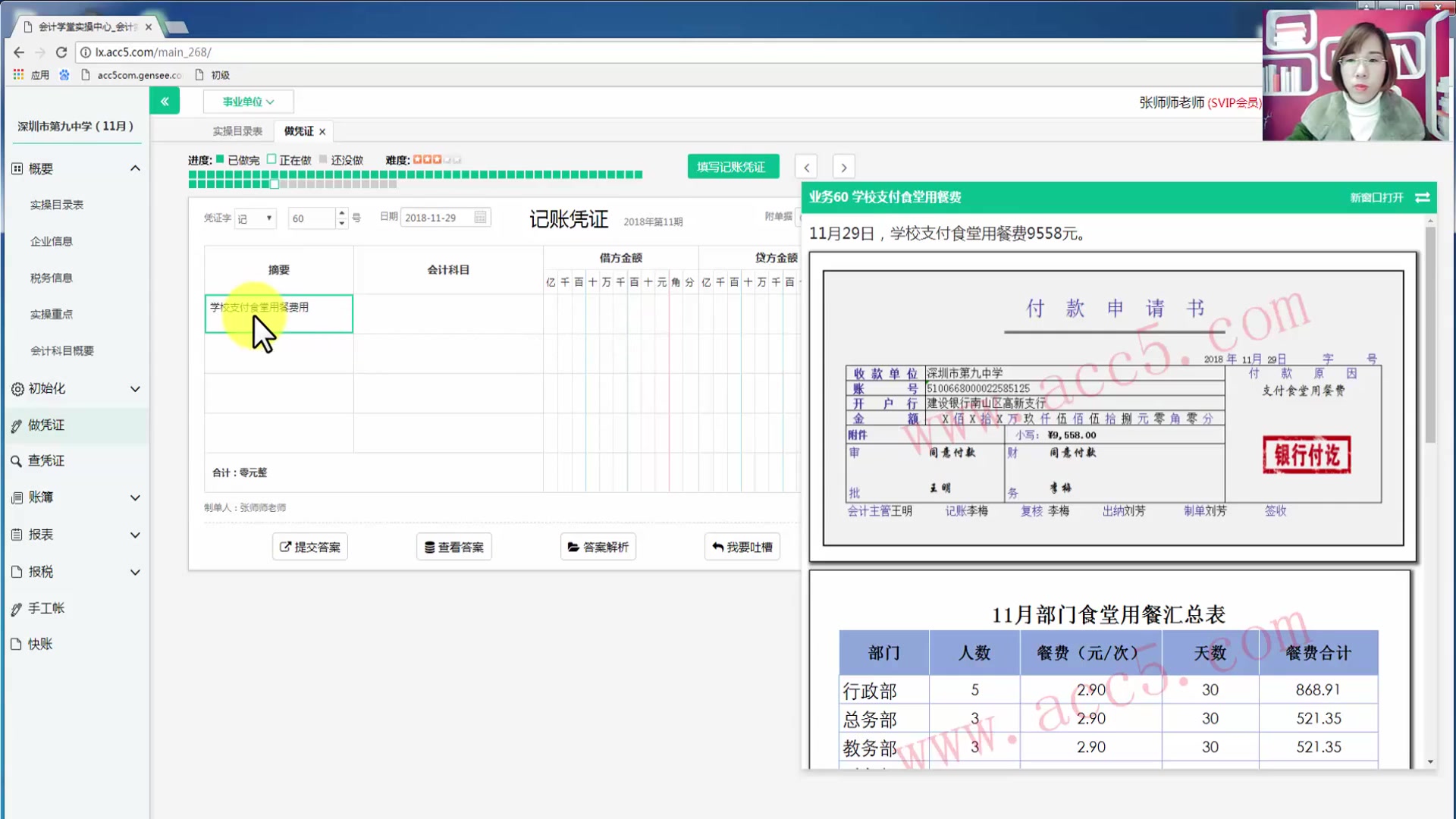Increase voucher number with up stepper
The height and width of the screenshot is (819, 1456).
click(x=342, y=213)
